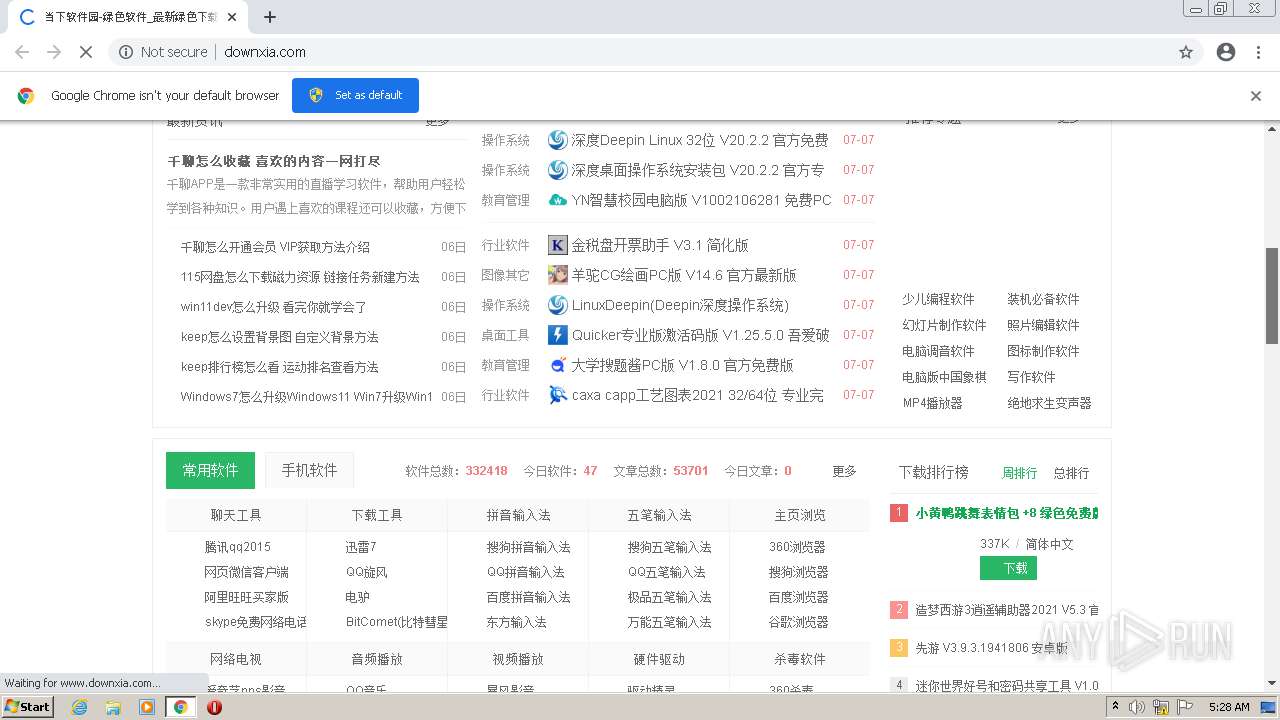Click the scrollbar down arrow
This screenshot has width=1280, height=720.
point(1272,684)
